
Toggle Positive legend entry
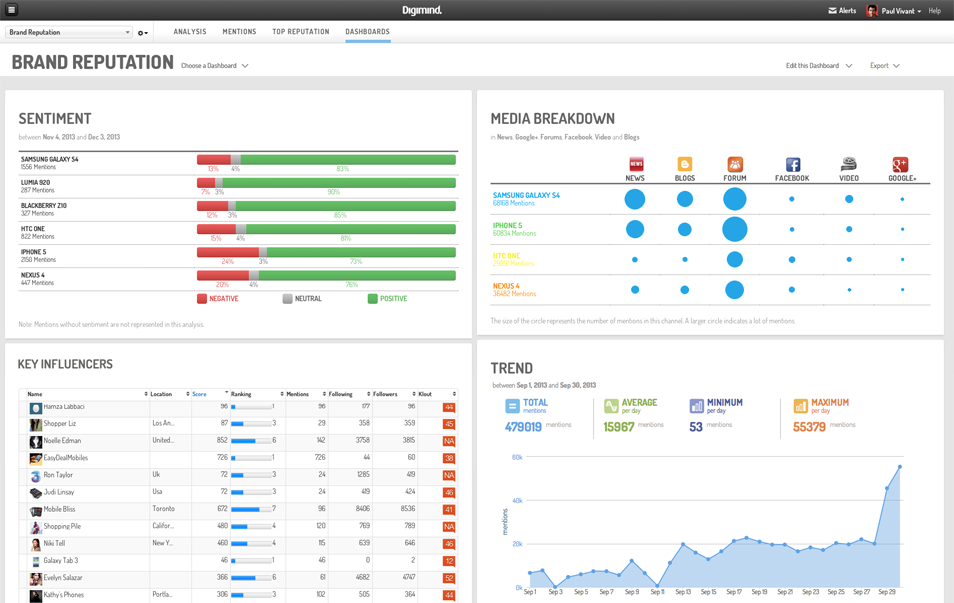388,299
